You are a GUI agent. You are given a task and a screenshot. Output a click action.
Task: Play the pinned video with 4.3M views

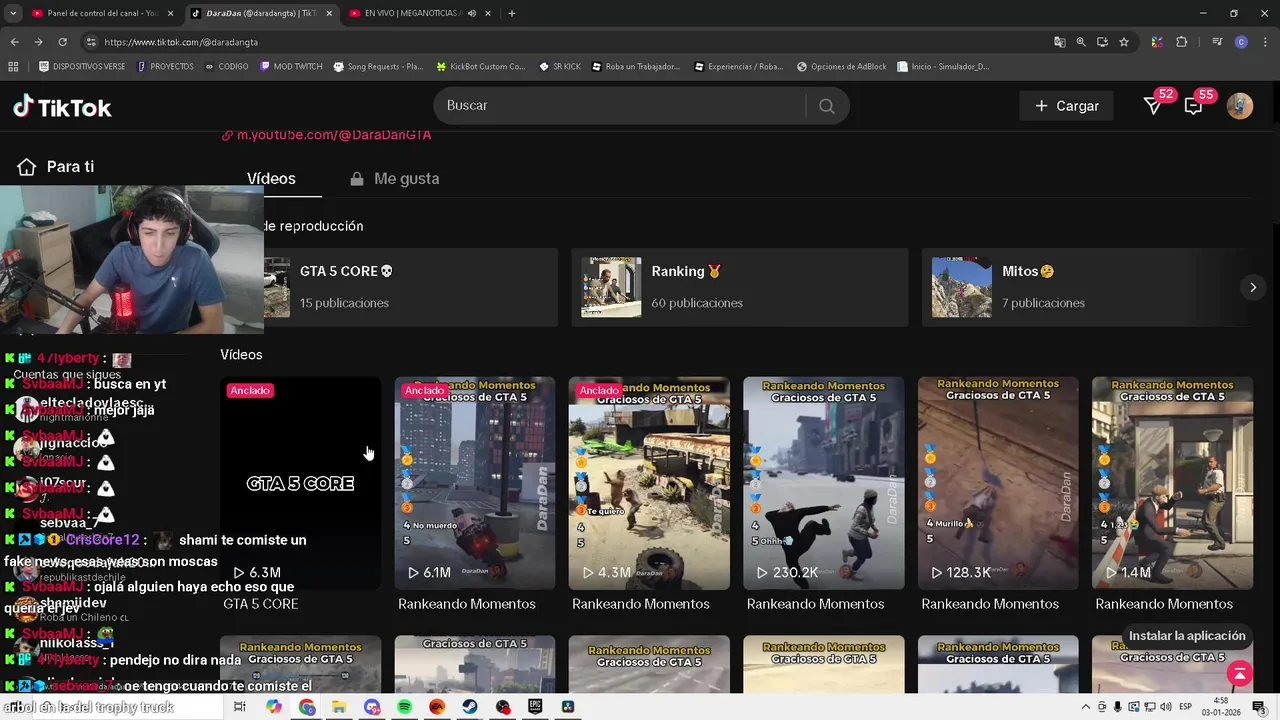click(649, 483)
